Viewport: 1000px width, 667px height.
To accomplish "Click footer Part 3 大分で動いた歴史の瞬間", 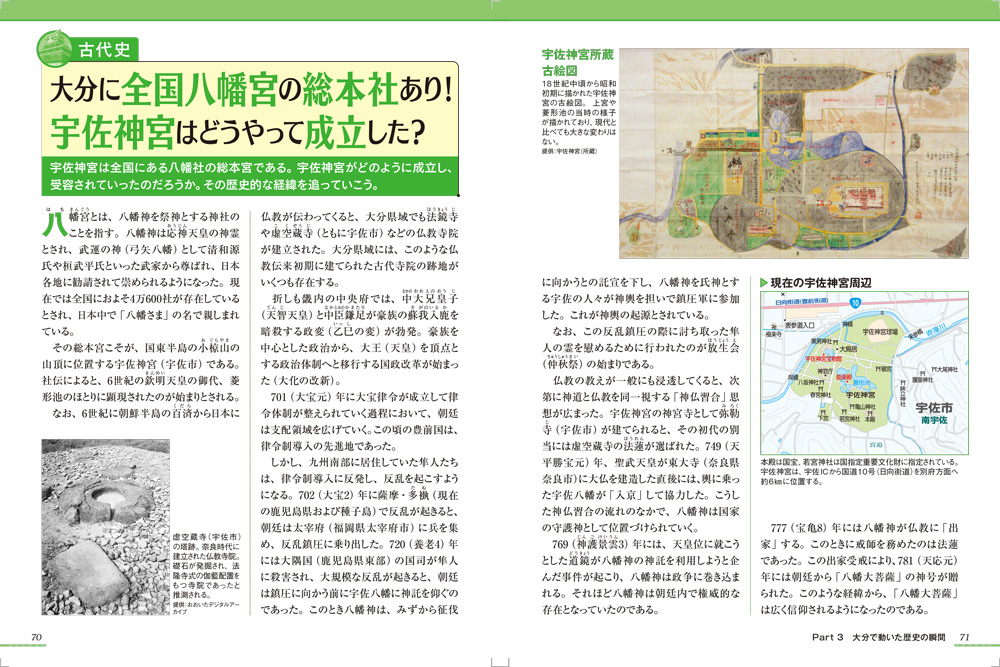I will (878, 637).
